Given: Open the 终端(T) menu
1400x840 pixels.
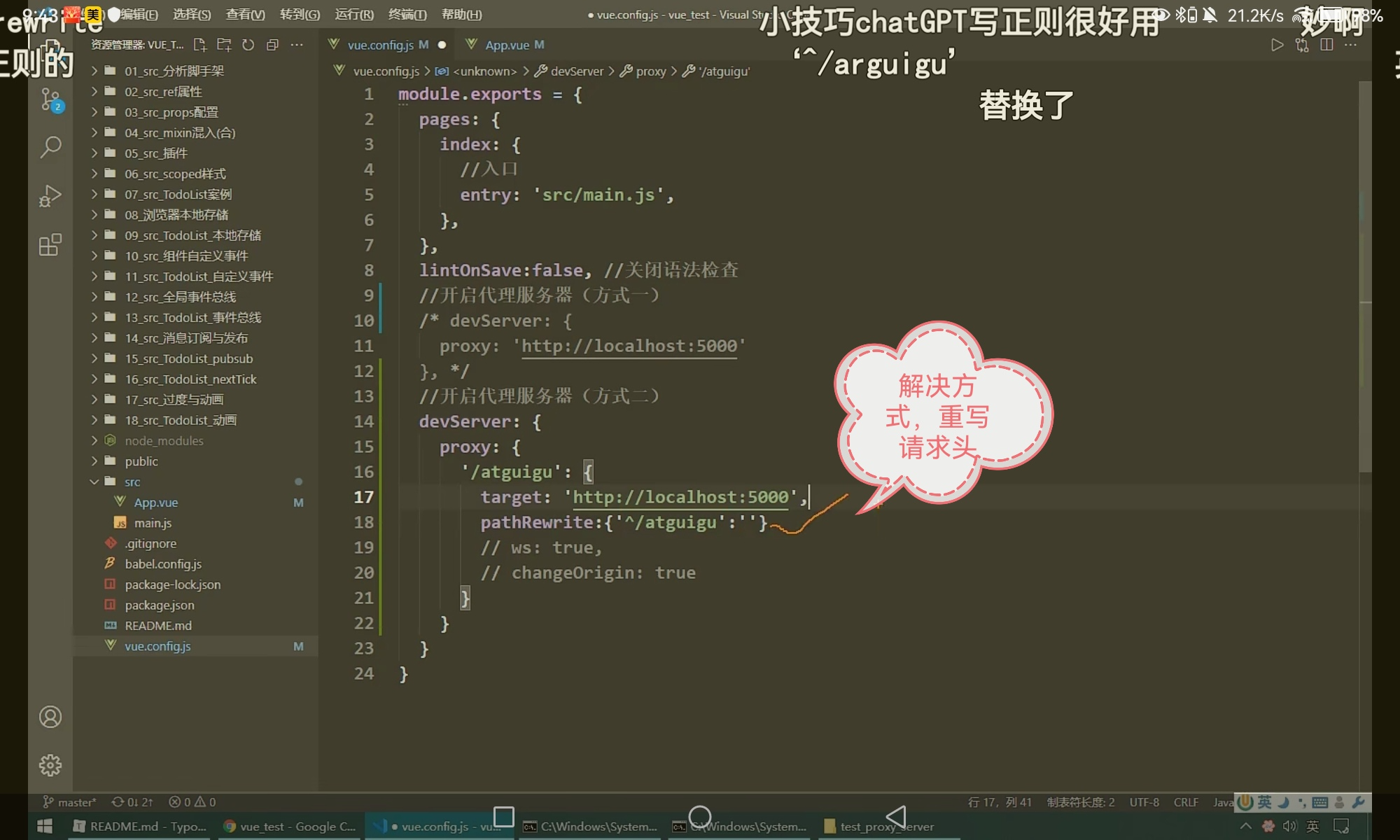Looking at the screenshot, I should [x=407, y=14].
